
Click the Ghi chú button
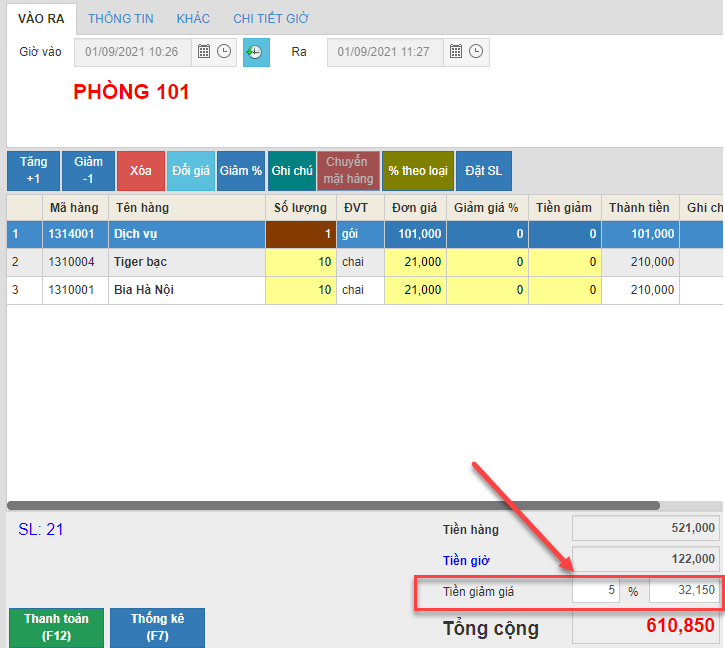click(x=291, y=171)
